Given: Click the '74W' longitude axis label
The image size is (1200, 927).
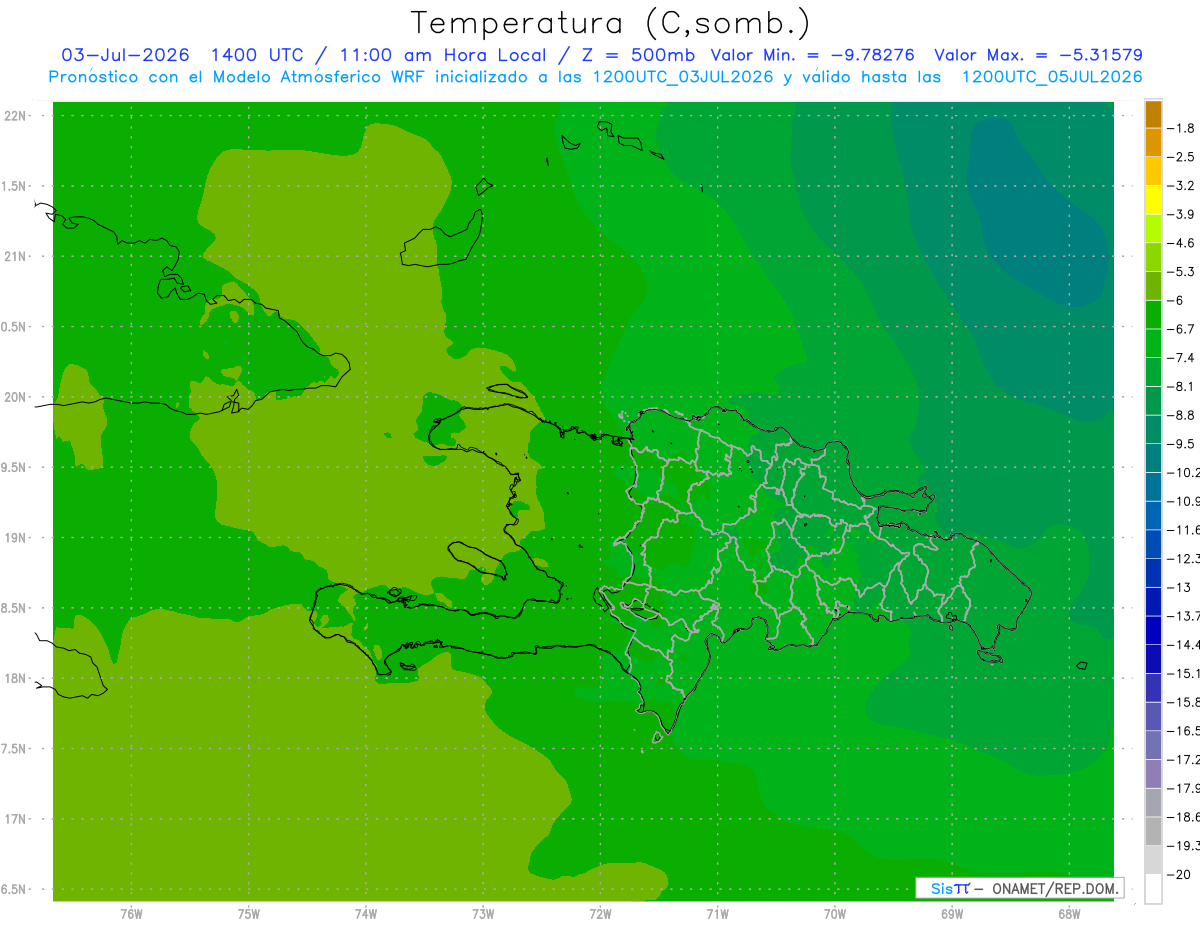Looking at the screenshot, I should click(x=366, y=914).
